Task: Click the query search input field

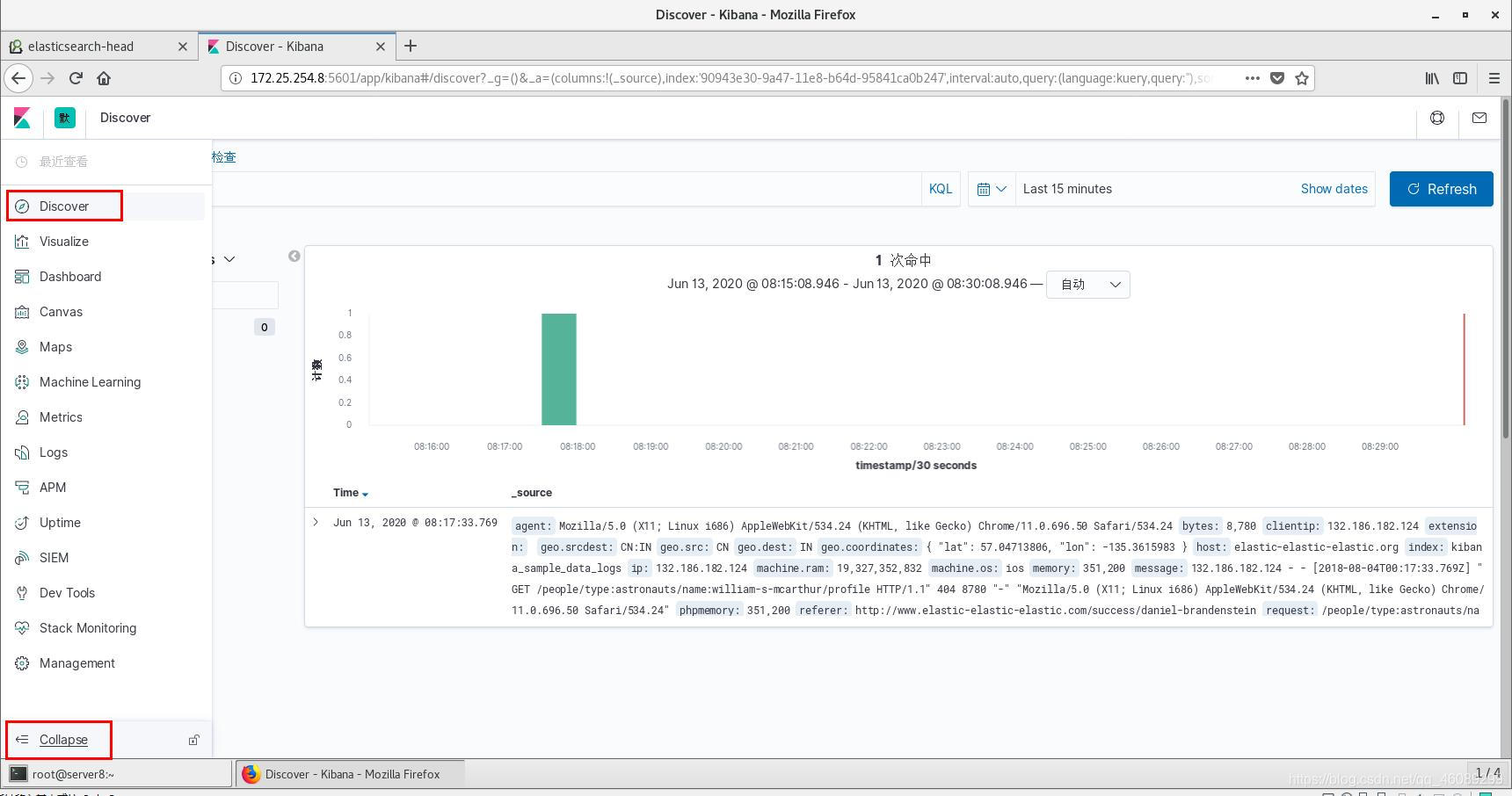Action: 565,189
